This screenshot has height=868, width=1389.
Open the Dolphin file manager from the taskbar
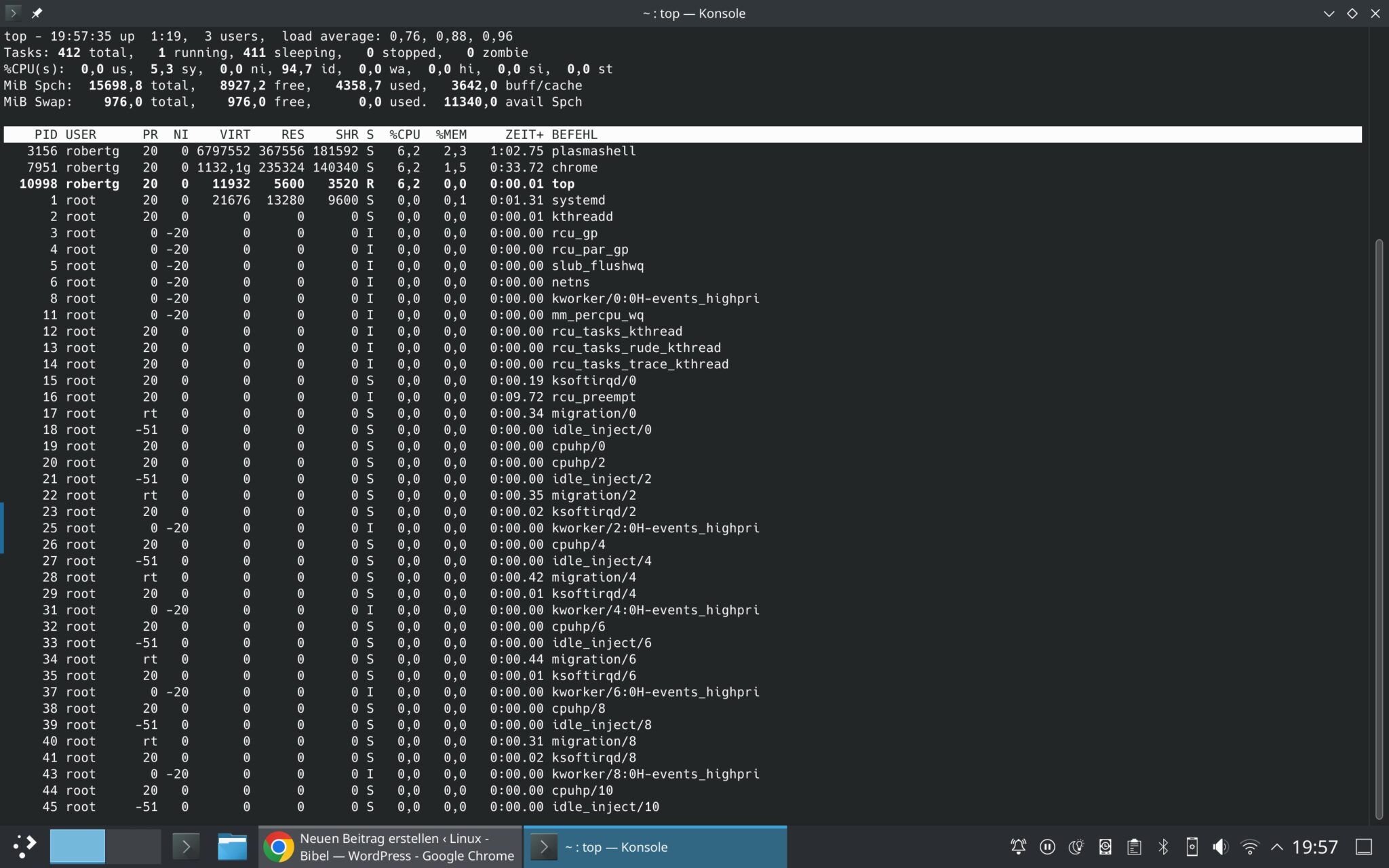click(233, 846)
